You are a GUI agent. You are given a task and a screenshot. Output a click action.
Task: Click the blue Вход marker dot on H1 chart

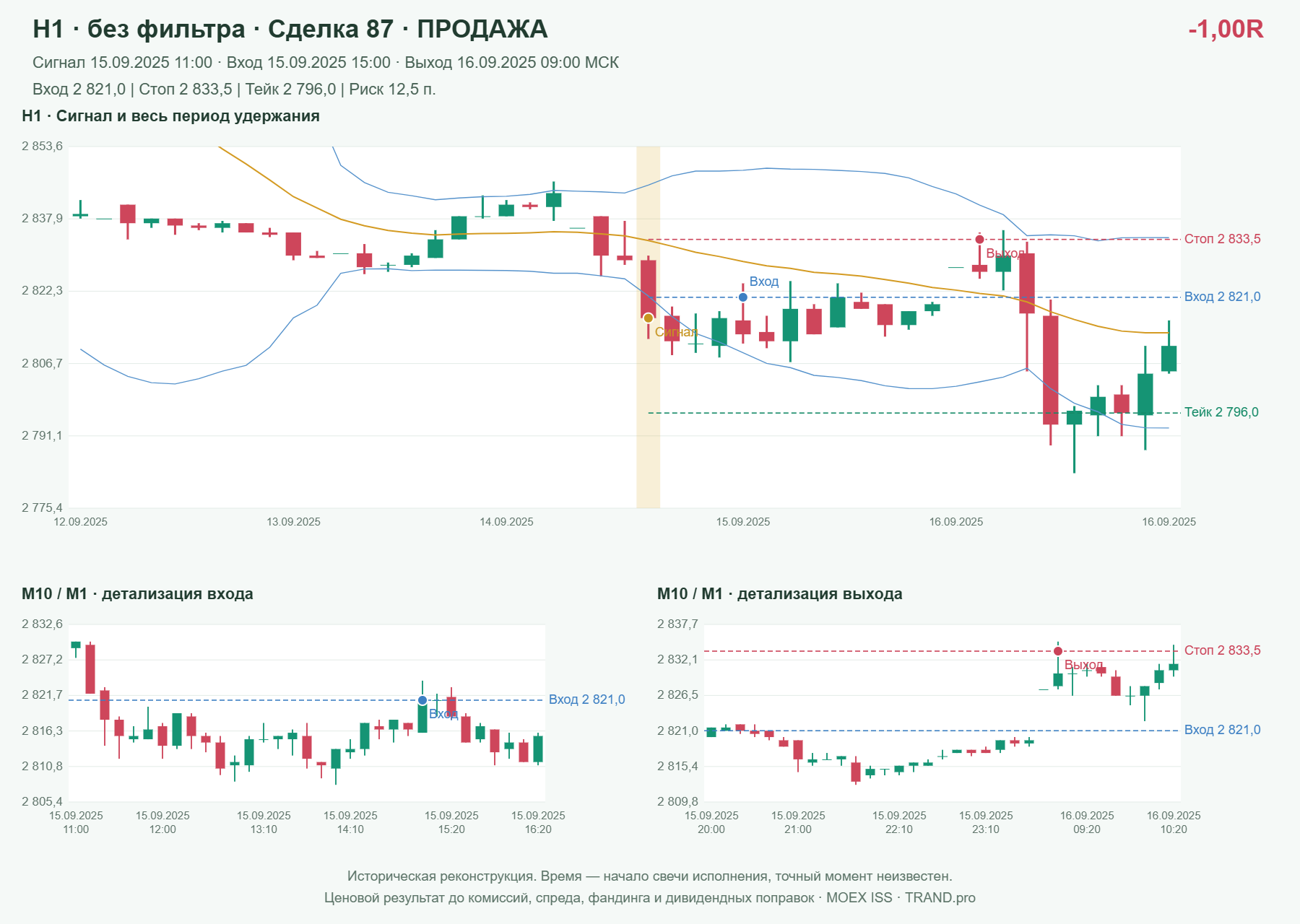coord(743,297)
